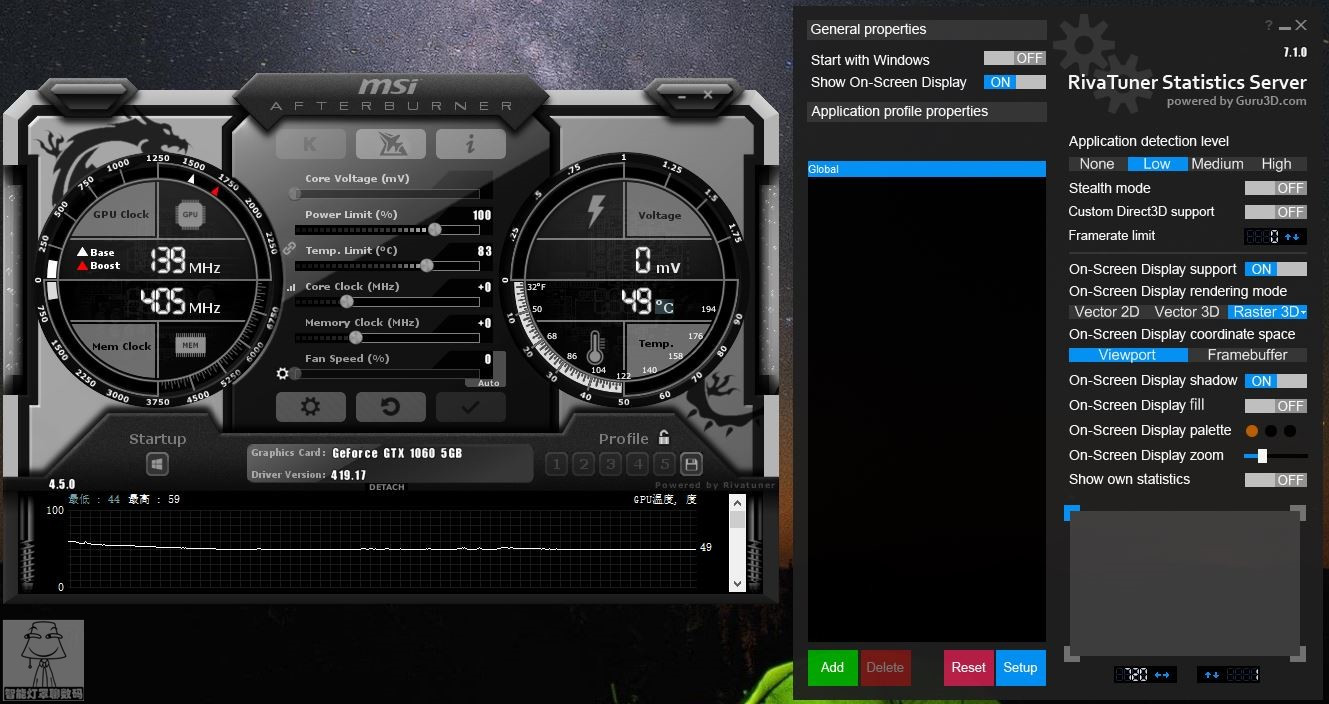
Task: Detach the monitoring graph
Action: pyautogui.click(x=387, y=487)
